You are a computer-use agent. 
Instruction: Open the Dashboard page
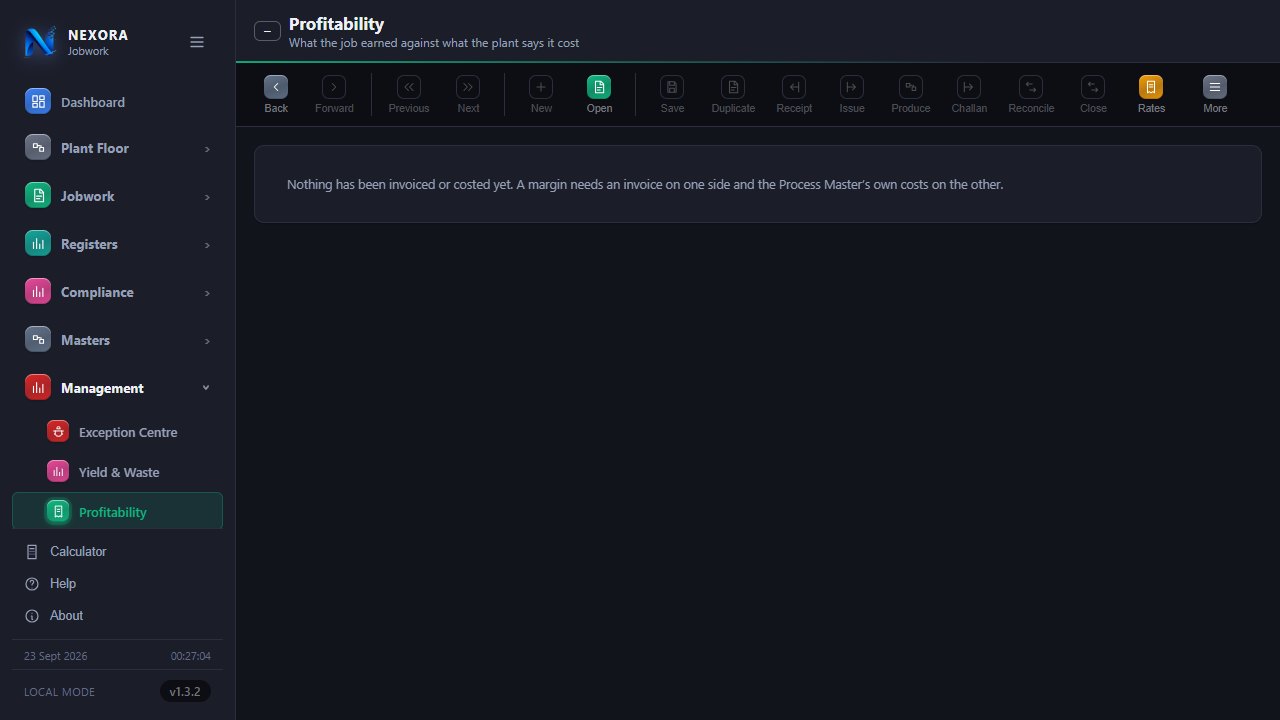(x=118, y=102)
